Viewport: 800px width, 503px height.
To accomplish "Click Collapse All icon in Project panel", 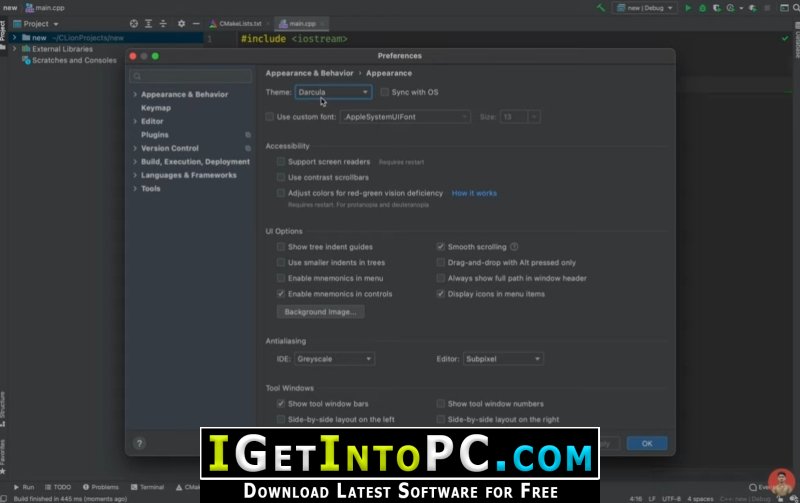I will [163, 23].
